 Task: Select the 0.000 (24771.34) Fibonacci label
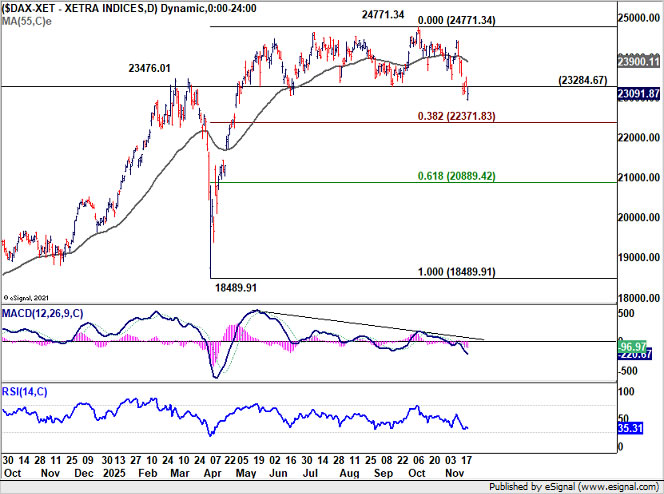[456, 20]
